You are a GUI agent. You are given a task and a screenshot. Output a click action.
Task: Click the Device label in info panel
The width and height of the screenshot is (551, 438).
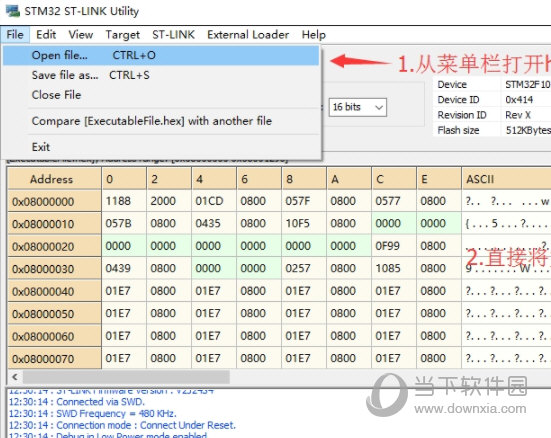click(452, 85)
